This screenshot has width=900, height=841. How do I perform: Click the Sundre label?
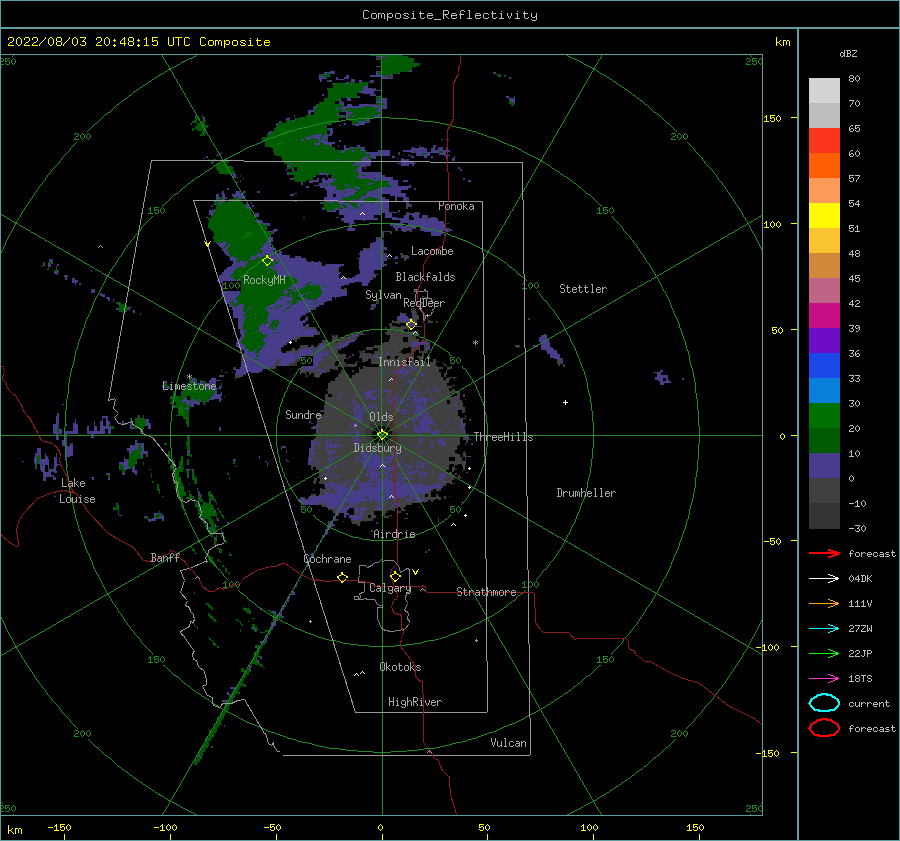[x=303, y=414]
